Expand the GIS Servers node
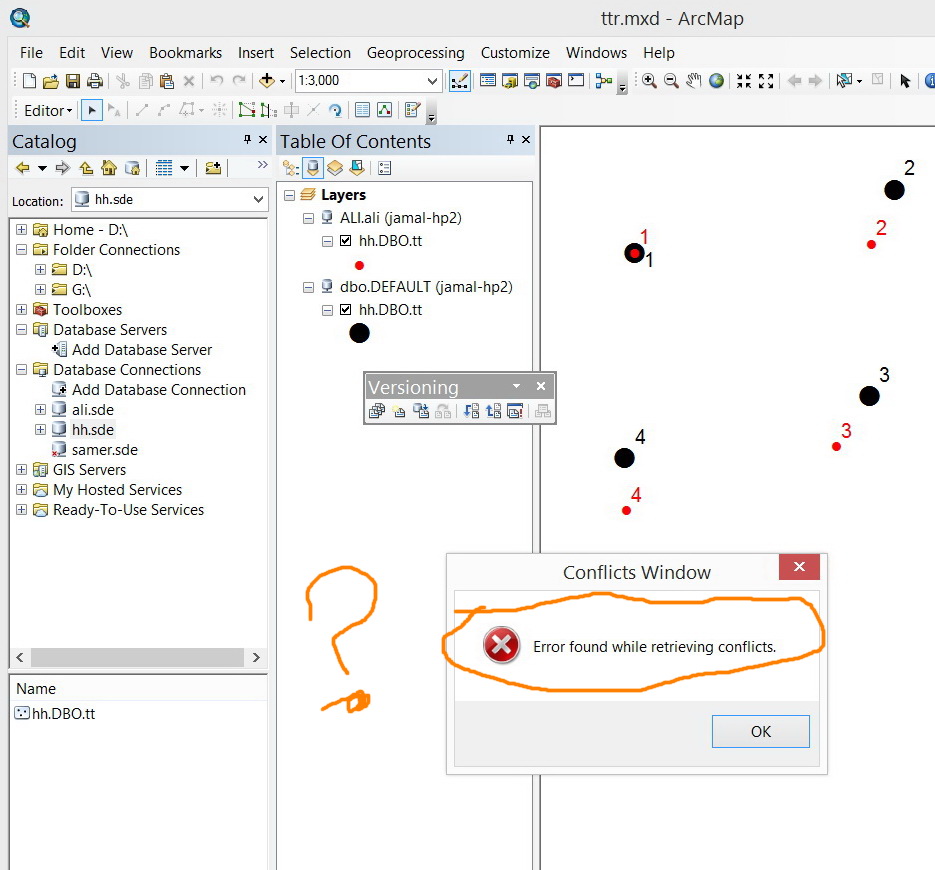This screenshot has height=870, width=935. pos(21,469)
